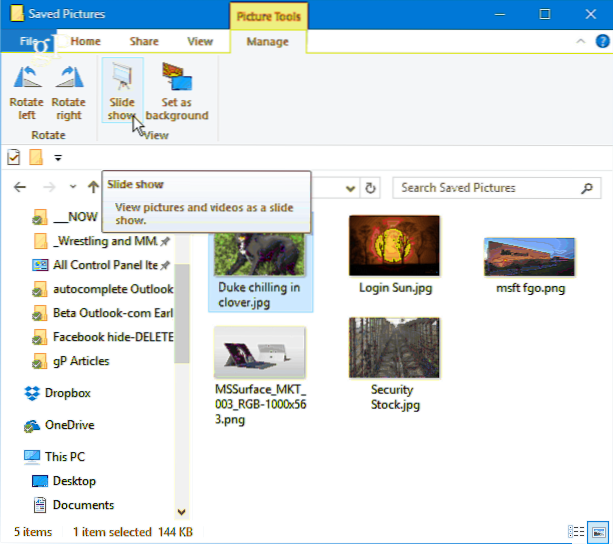Click the refresh icon beside address bar
This screenshot has width=613, height=544.
371,187
